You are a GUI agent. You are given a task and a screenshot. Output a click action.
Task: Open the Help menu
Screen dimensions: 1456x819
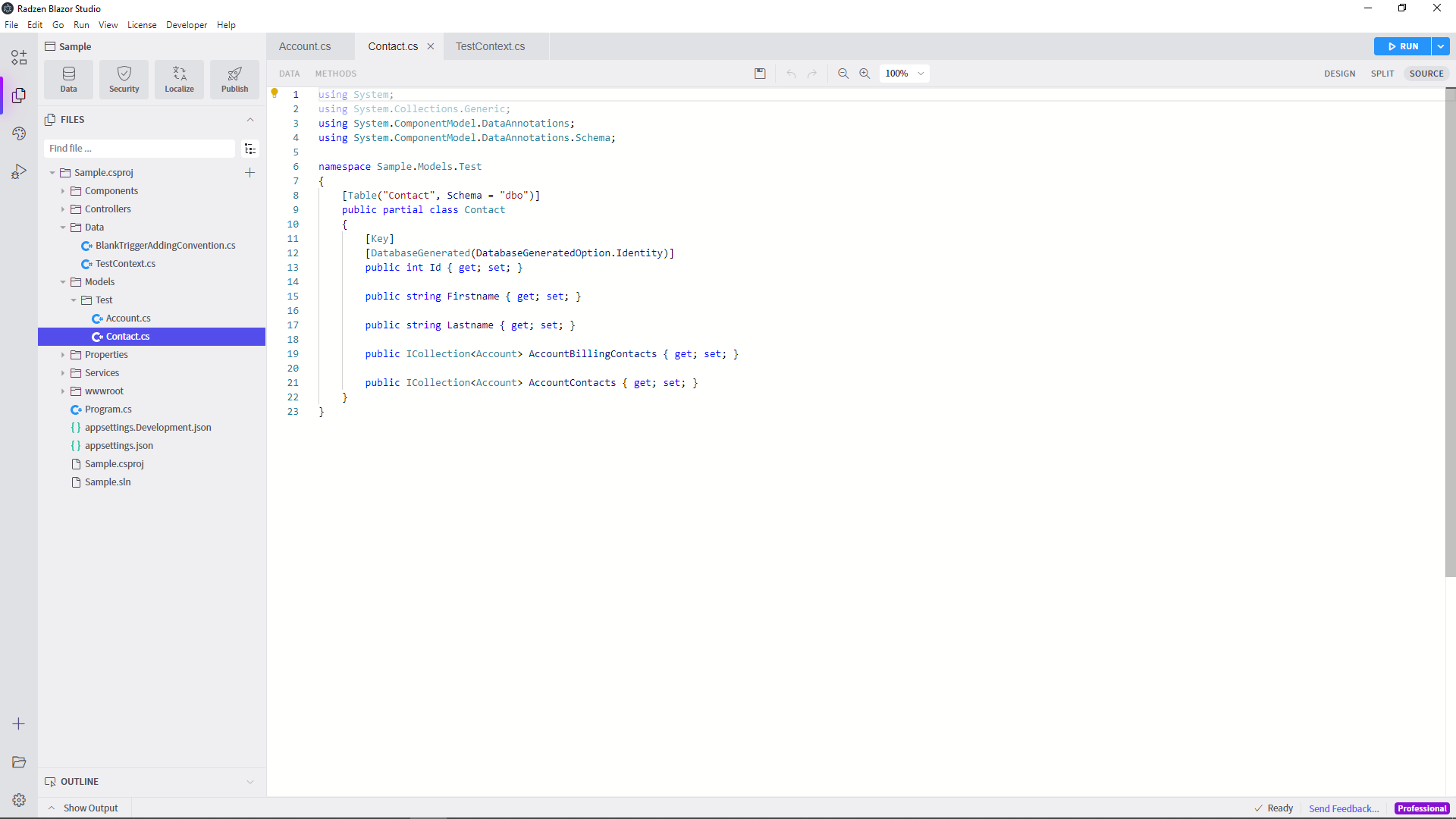point(226,25)
